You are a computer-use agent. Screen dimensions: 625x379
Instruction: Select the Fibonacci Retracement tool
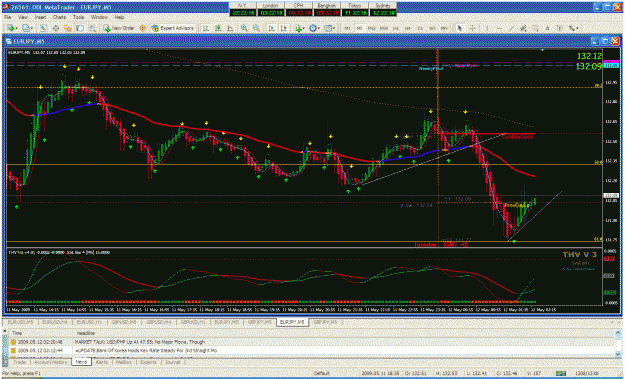(x=535, y=28)
